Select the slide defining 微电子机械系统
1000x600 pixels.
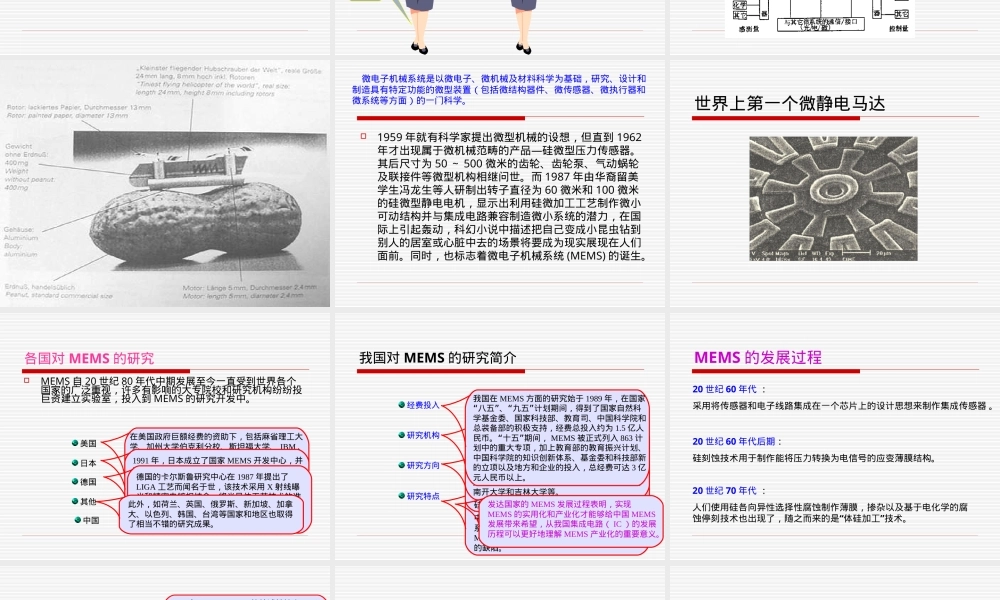click(500, 183)
